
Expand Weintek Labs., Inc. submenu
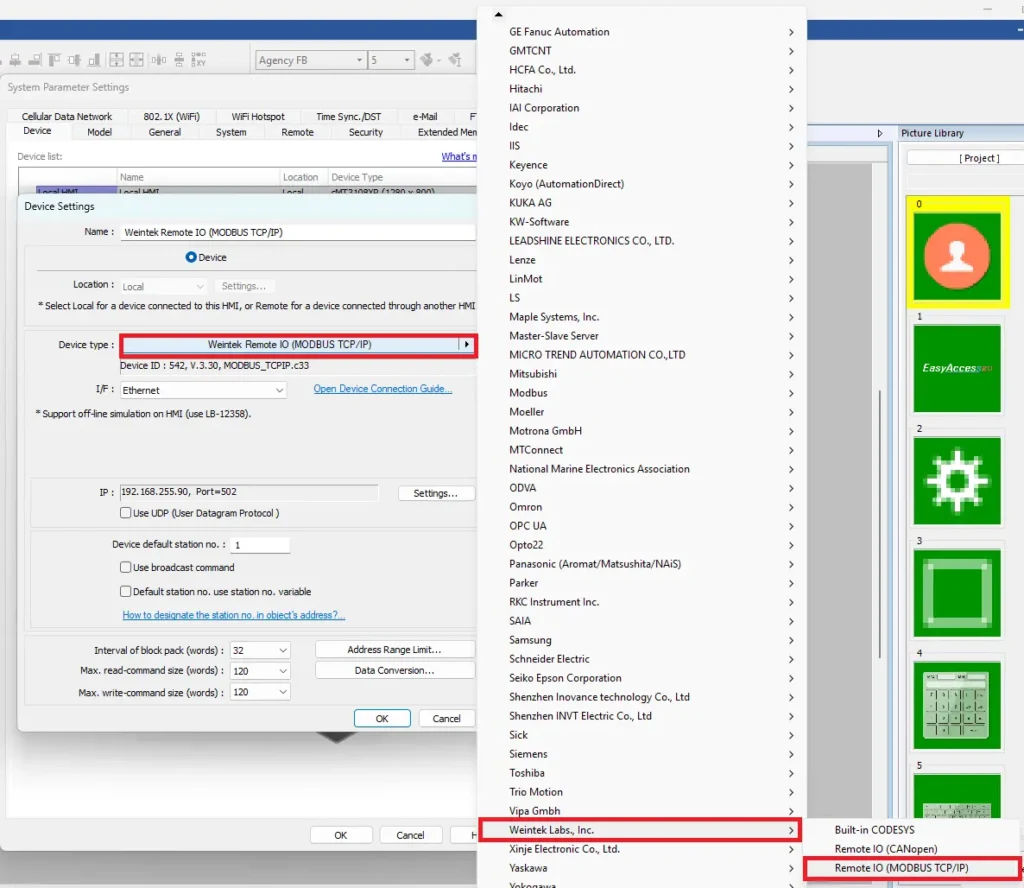[x=640, y=830]
